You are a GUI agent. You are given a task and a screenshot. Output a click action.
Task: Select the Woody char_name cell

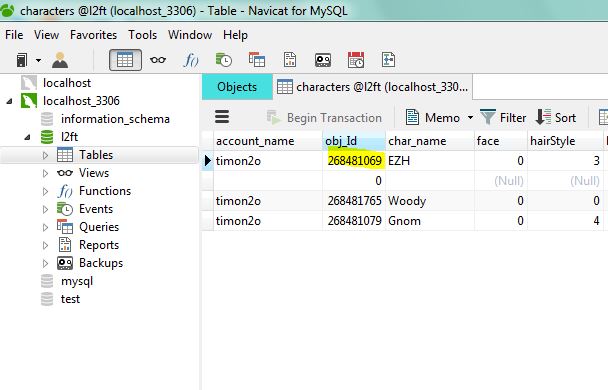(430, 201)
